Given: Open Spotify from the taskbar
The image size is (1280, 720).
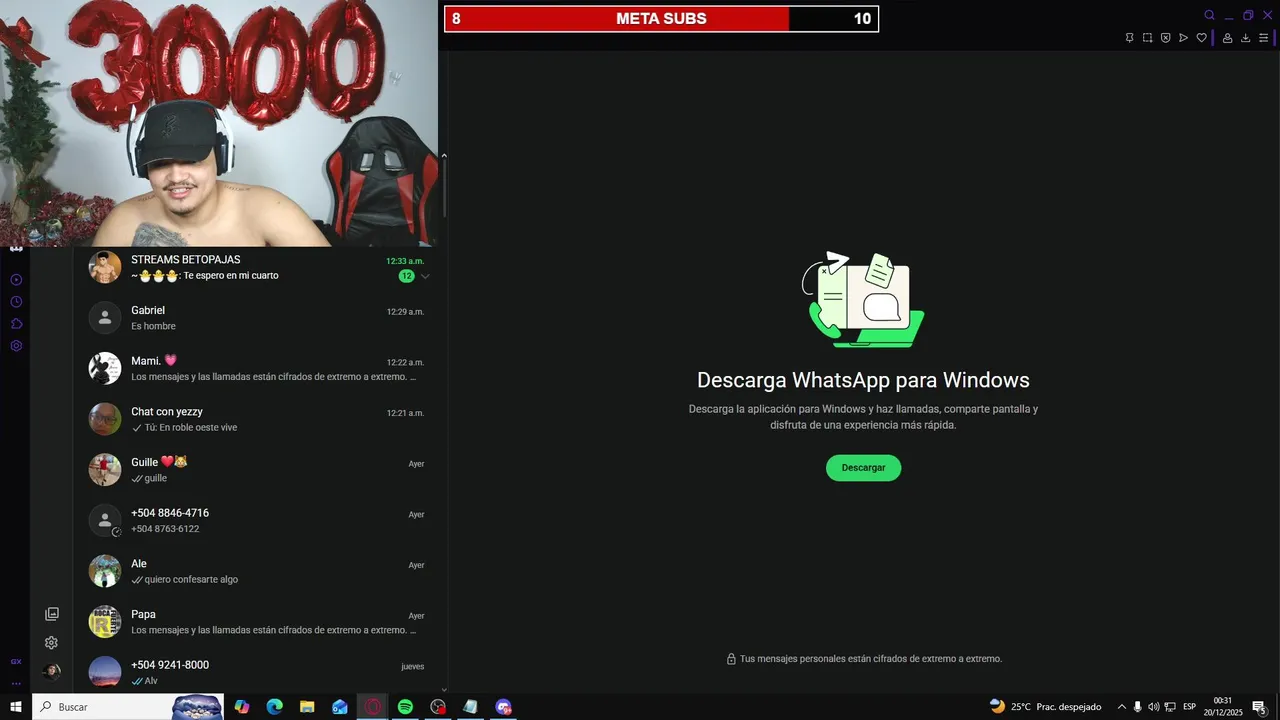Looking at the screenshot, I should (405, 707).
